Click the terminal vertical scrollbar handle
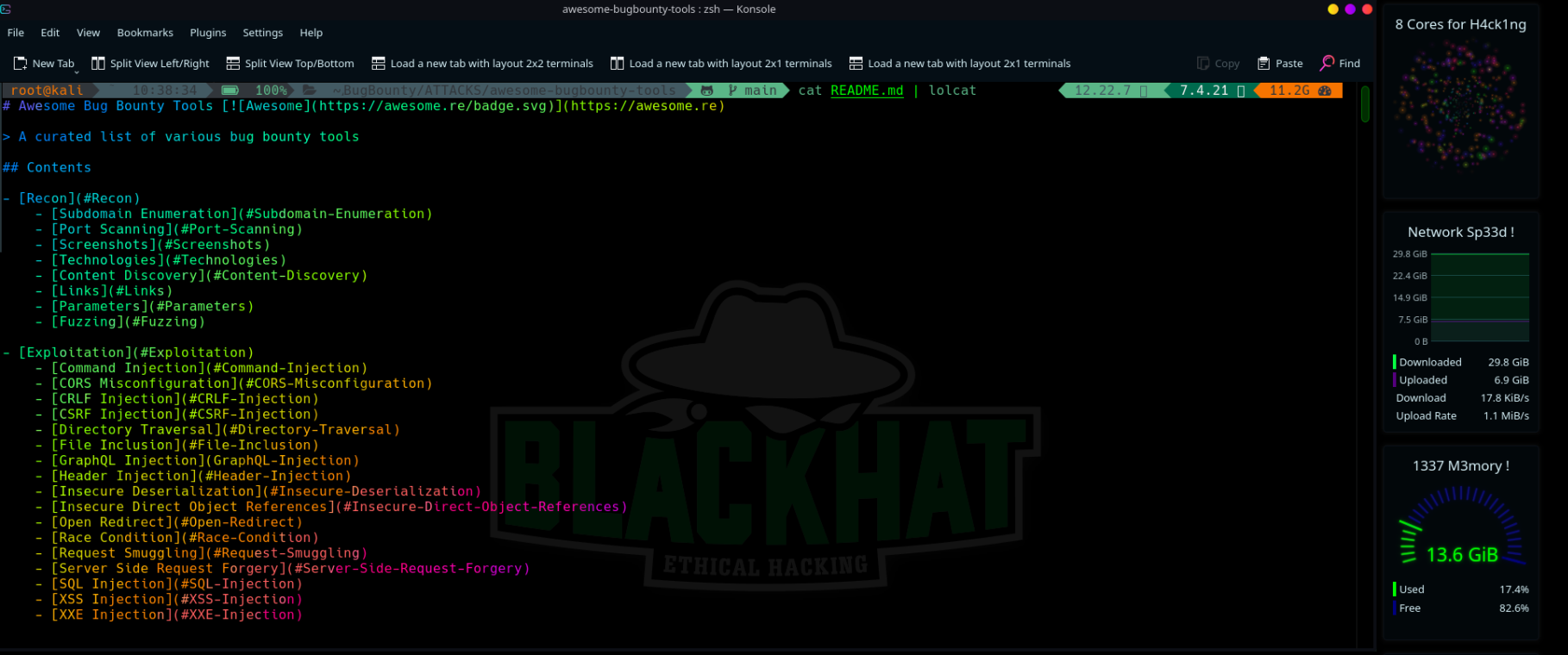 1365,103
